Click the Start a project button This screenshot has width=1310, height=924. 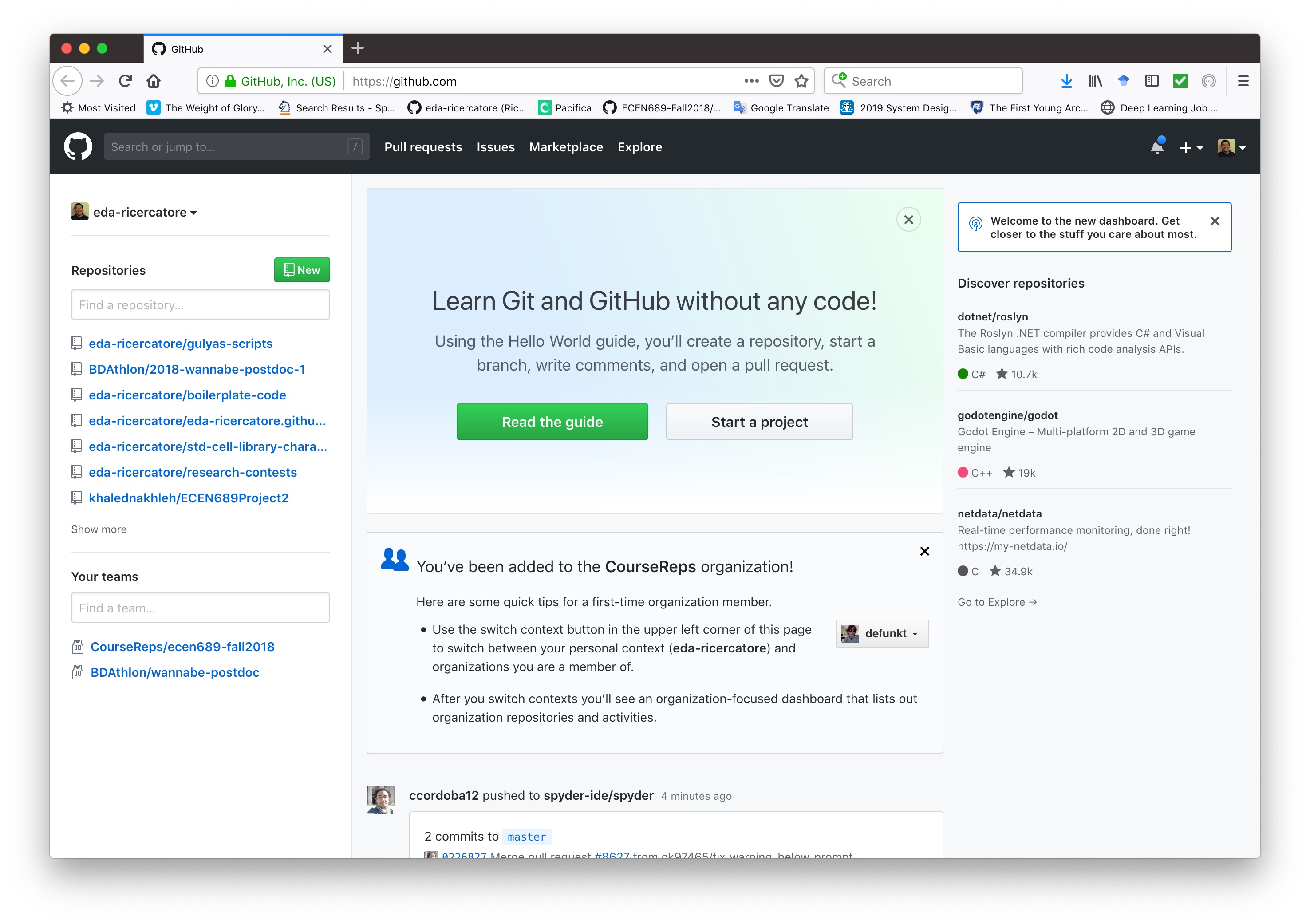(x=759, y=422)
